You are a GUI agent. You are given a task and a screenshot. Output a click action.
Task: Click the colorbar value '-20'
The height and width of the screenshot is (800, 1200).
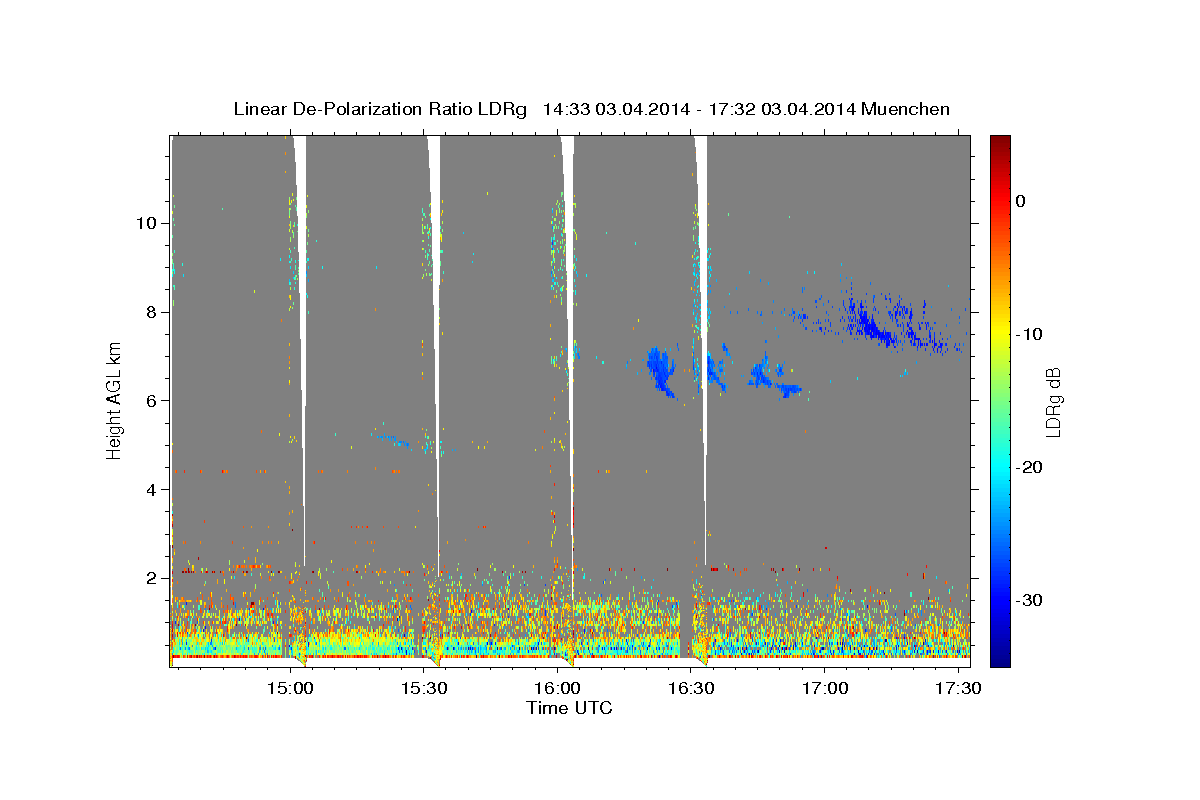[x=1031, y=467]
